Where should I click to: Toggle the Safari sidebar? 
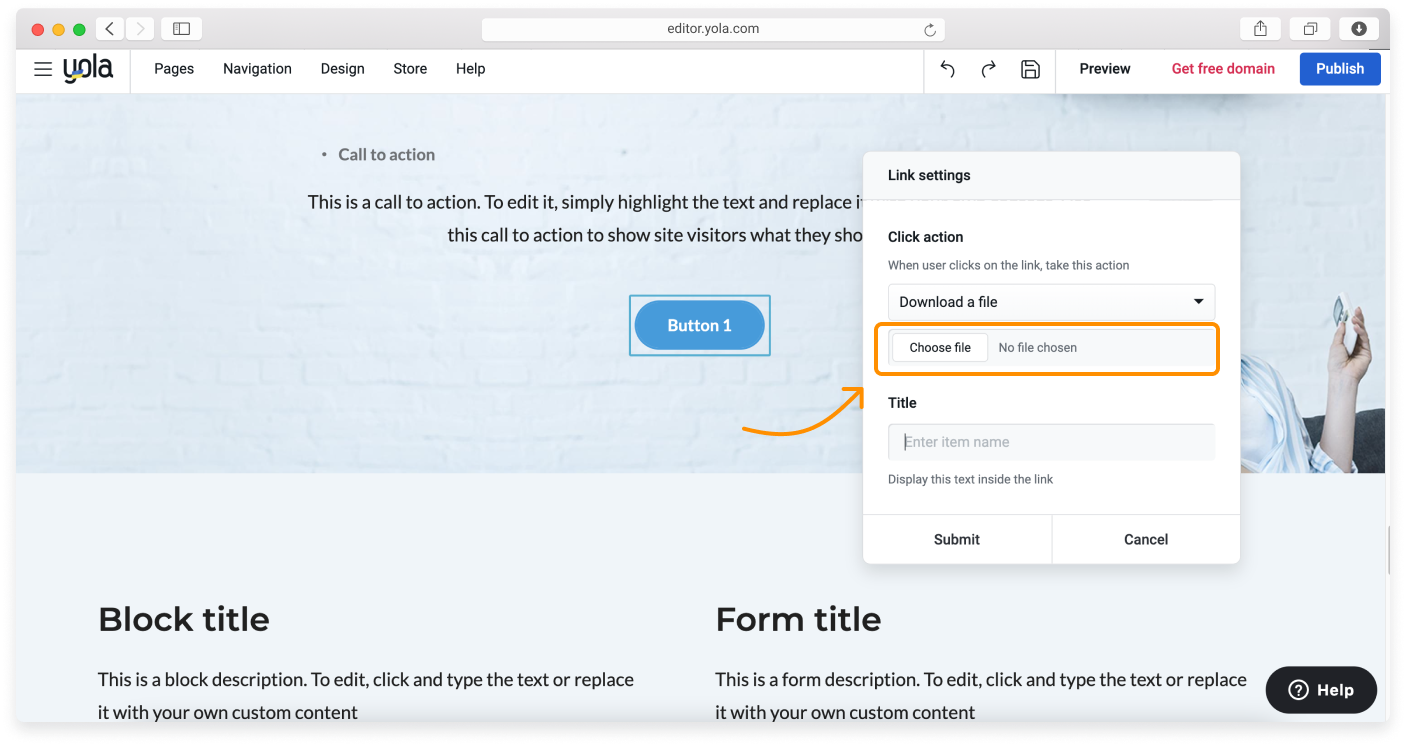click(181, 29)
